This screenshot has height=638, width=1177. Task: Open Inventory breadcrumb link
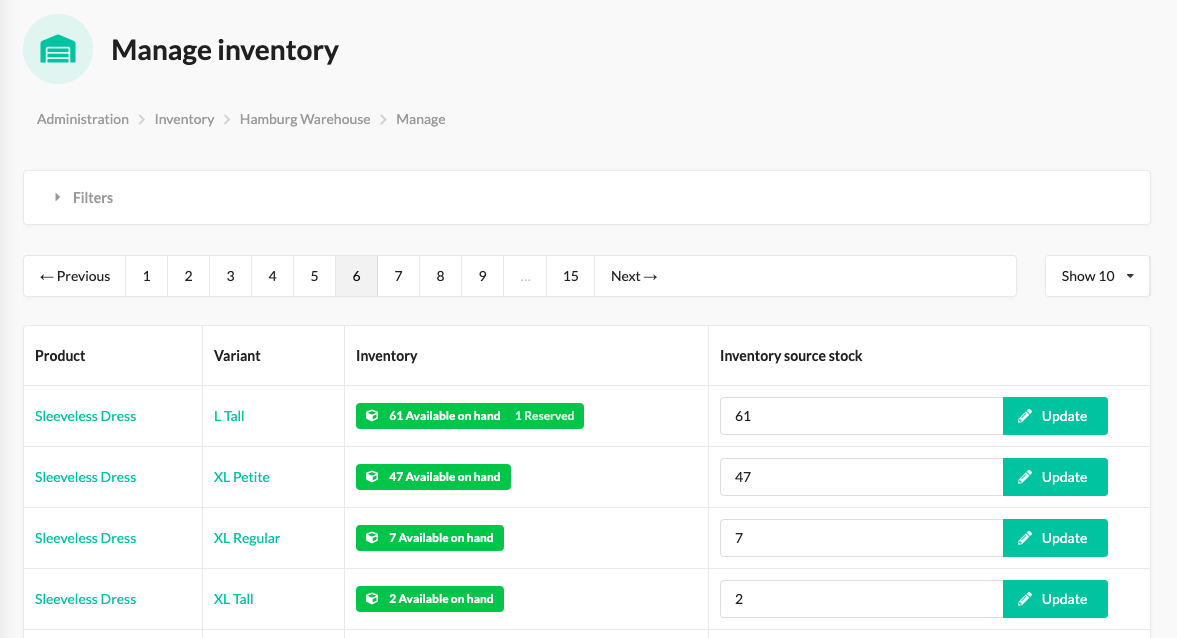[184, 119]
